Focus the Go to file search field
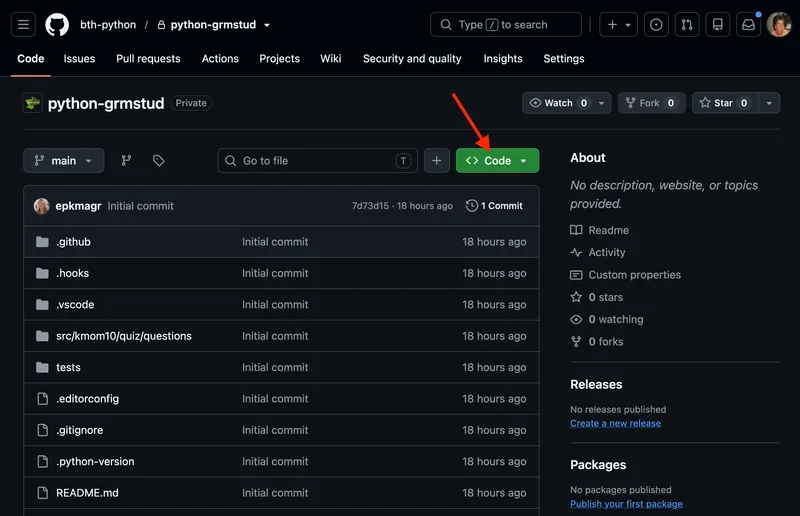 [x=318, y=161]
